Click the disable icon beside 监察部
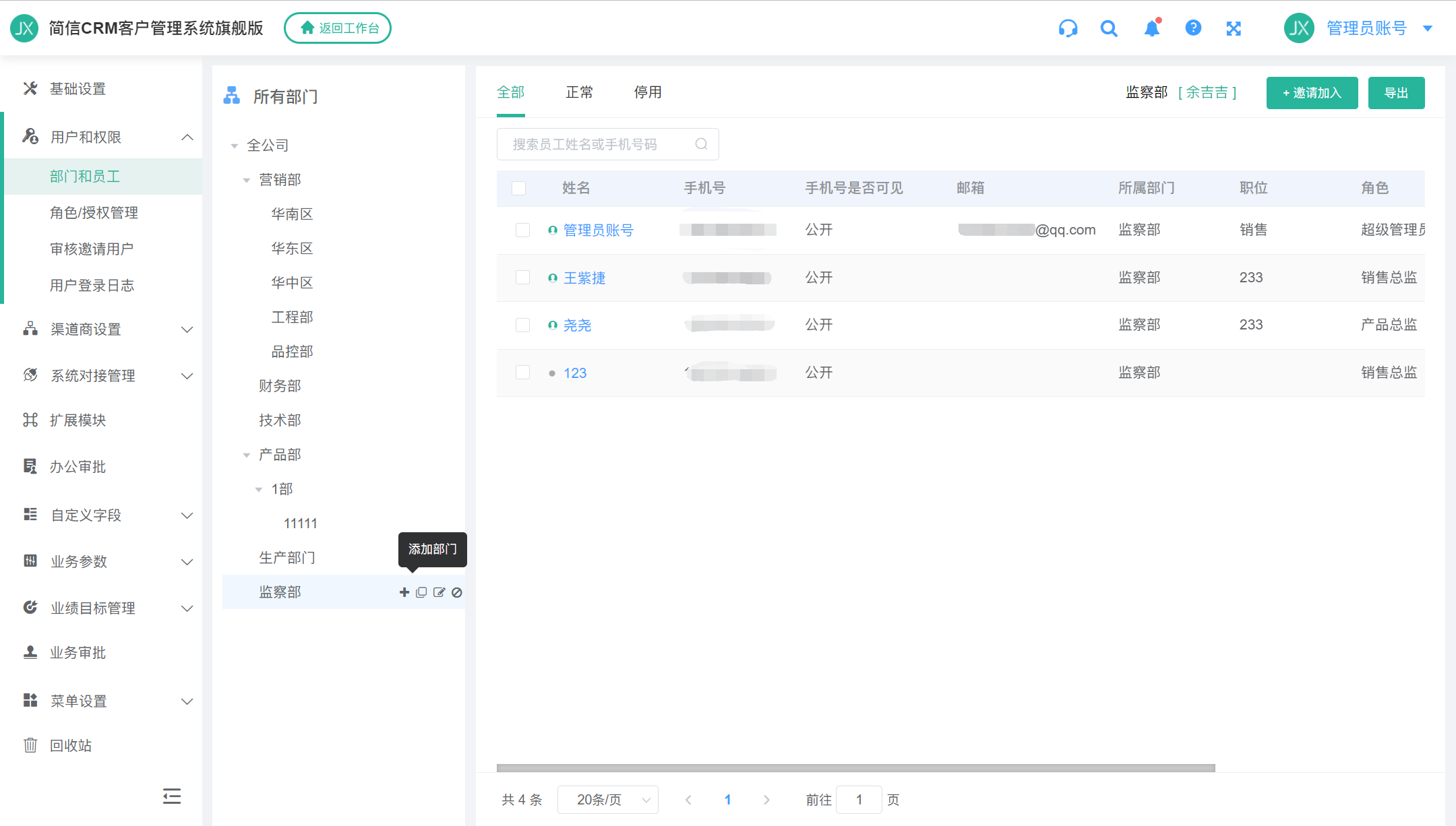The height and width of the screenshot is (826, 1456). tap(457, 592)
